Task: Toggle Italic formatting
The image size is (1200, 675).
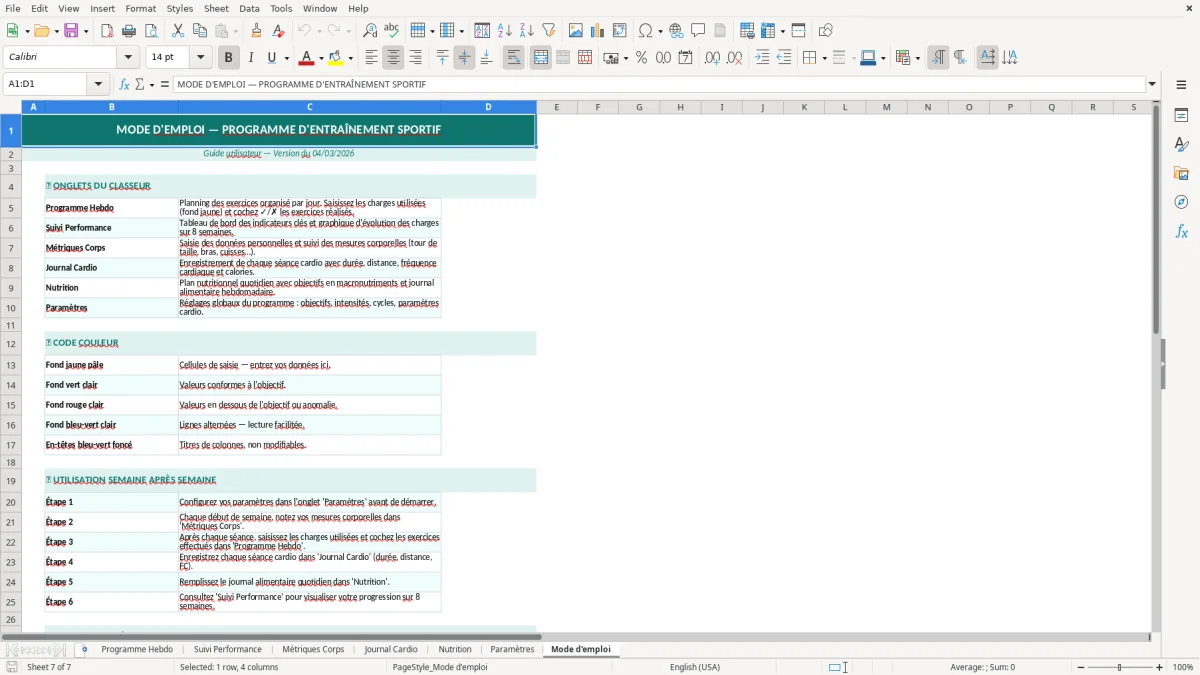Action: coord(251,58)
